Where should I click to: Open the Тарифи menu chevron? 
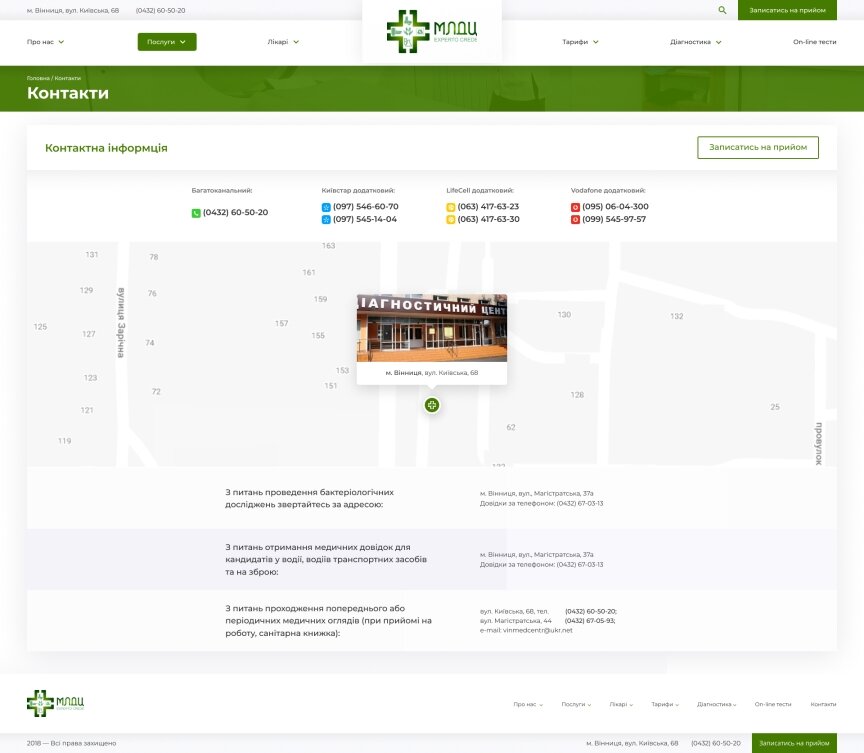point(596,42)
